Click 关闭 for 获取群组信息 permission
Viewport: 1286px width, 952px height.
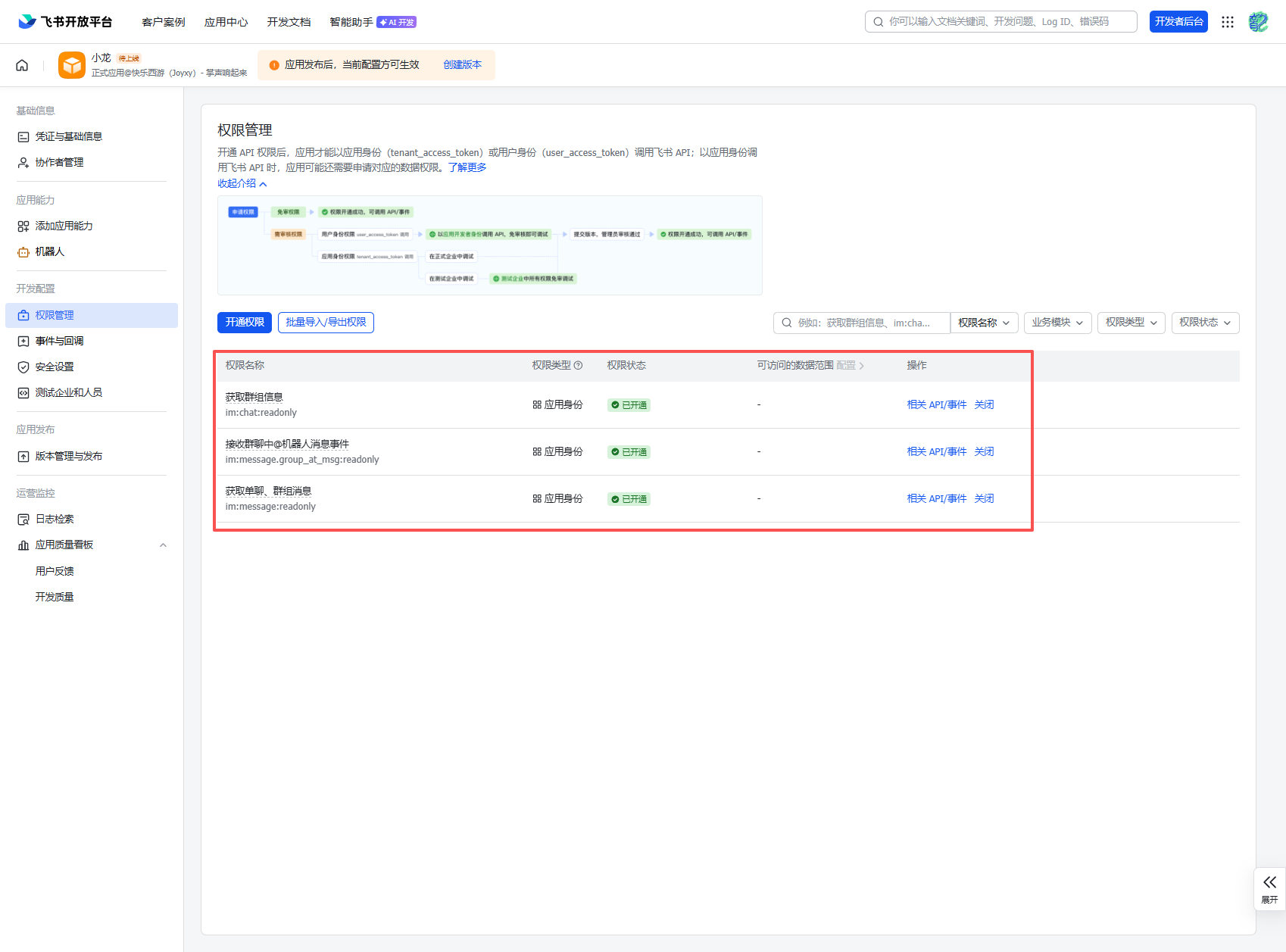(984, 404)
